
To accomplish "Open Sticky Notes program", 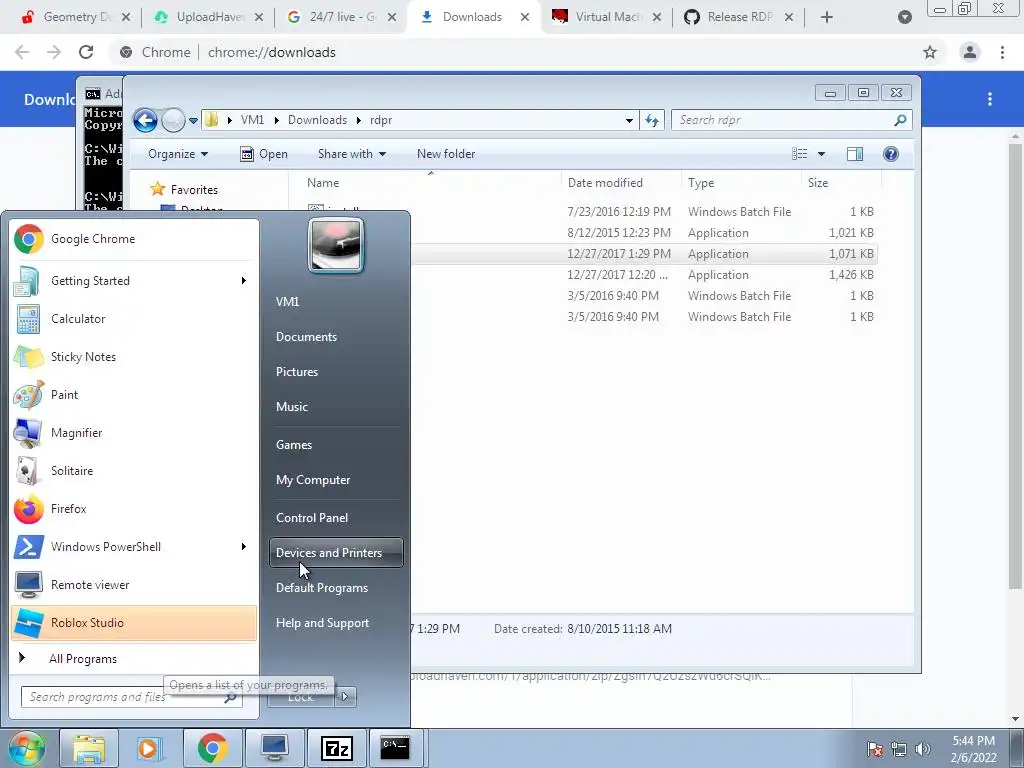I will (134, 357).
